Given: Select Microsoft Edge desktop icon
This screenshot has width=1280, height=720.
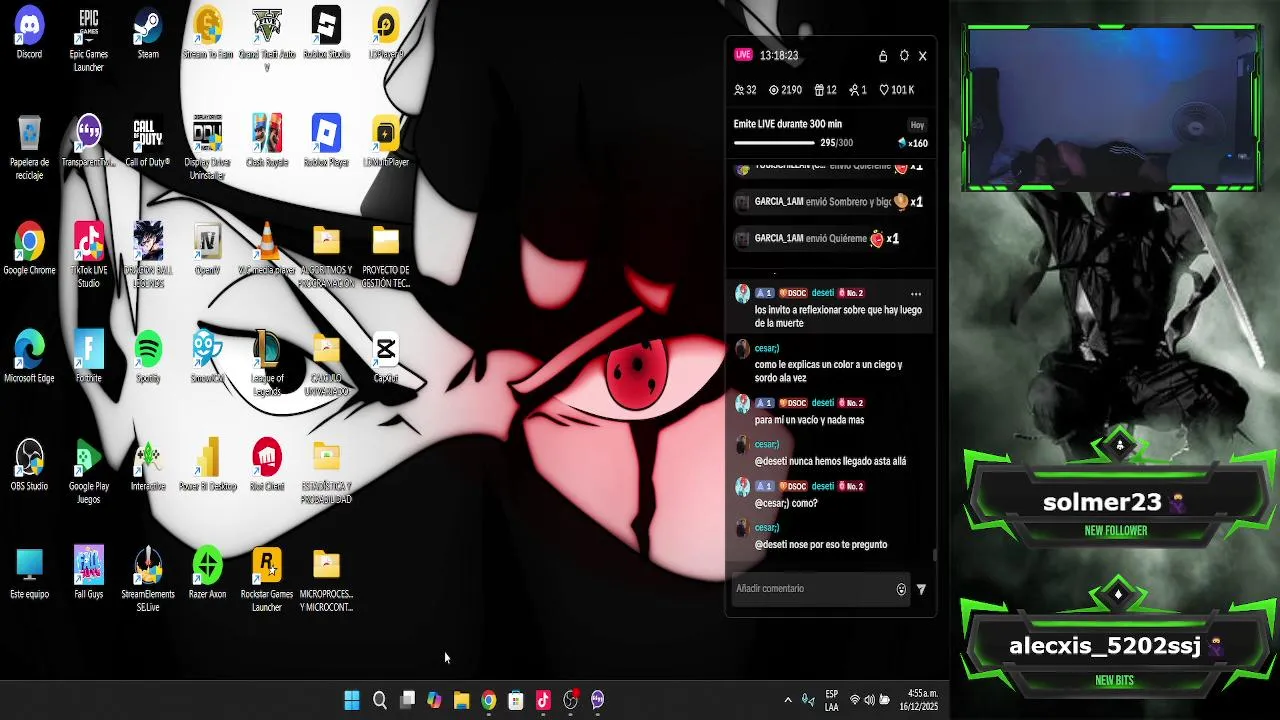Looking at the screenshot, I should pos(29,358).
